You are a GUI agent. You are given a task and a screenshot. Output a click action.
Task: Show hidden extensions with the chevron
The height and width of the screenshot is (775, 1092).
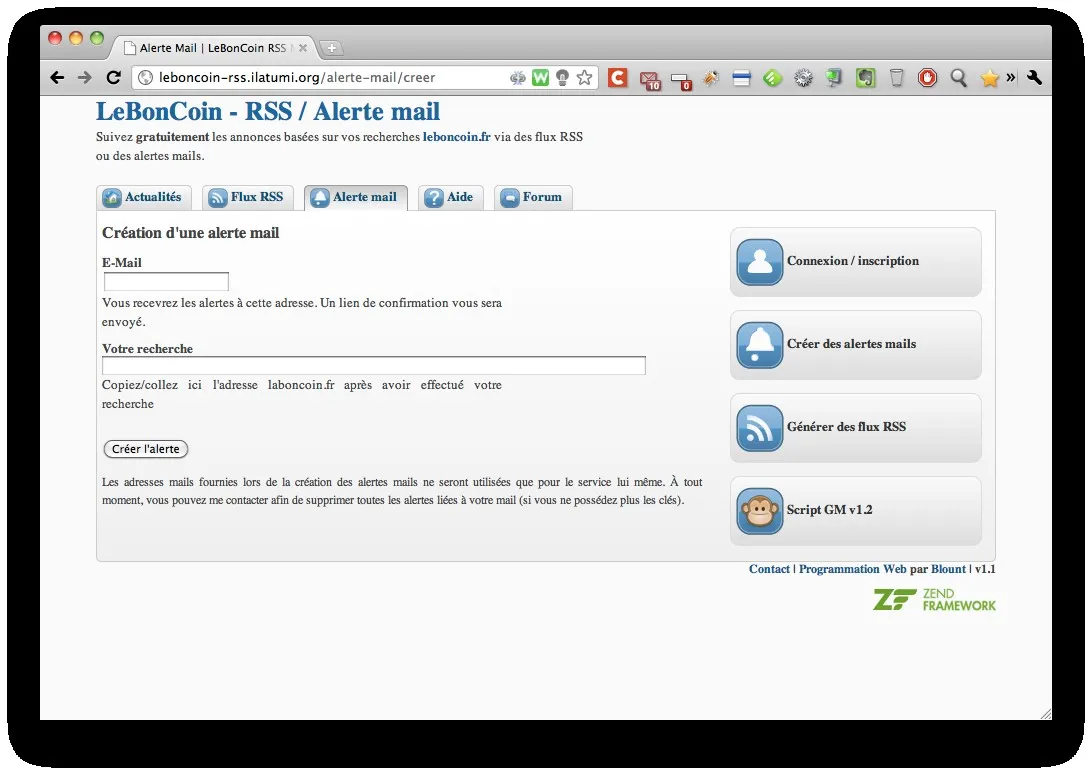click(1011, 78)
